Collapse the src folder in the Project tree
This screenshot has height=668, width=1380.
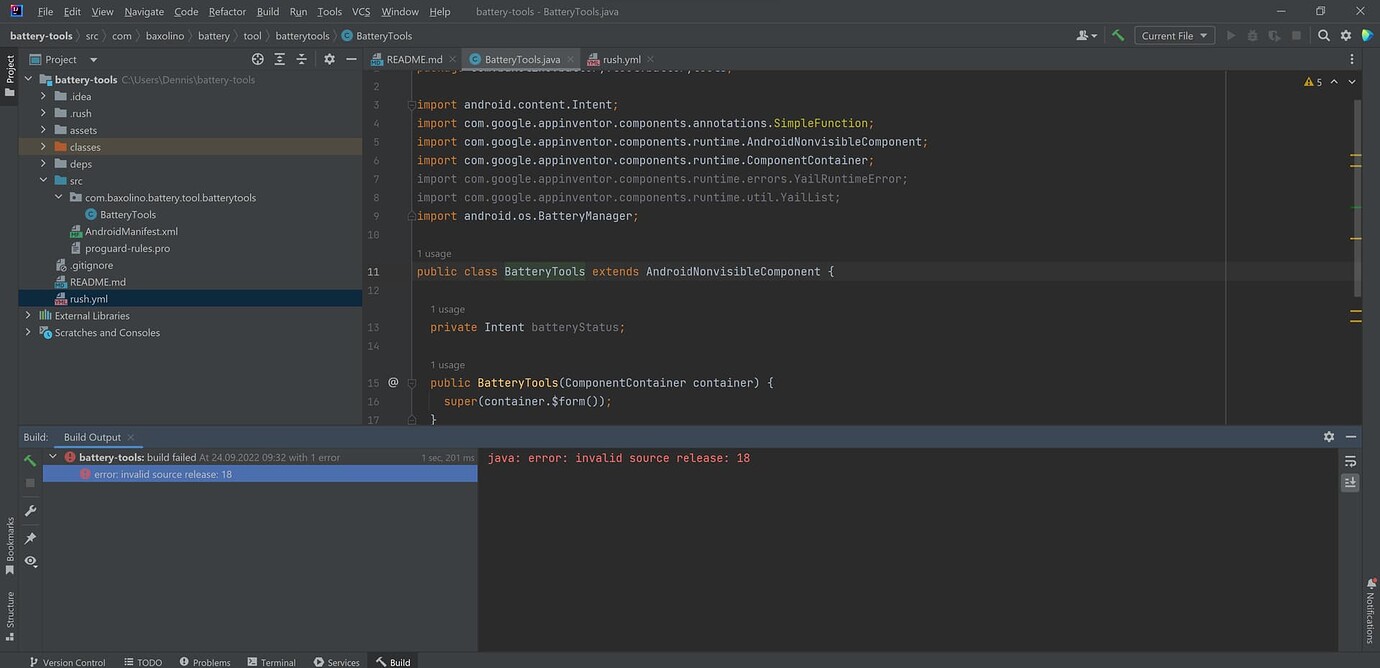point(42,180)
